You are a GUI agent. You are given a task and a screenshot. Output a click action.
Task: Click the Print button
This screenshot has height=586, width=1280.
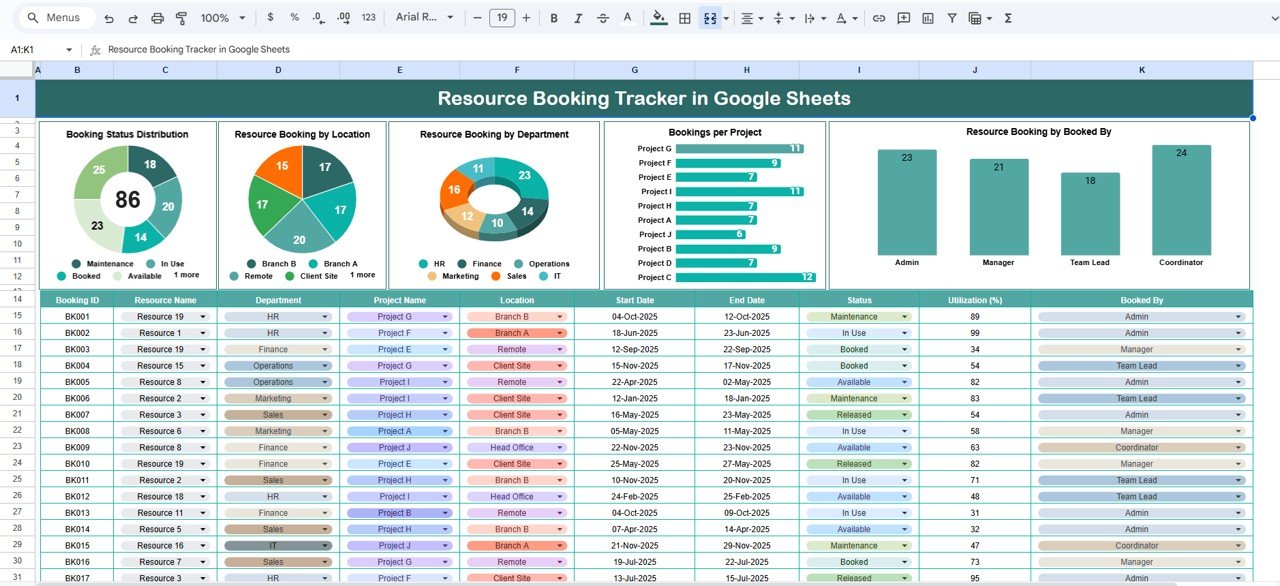point(158,18)
